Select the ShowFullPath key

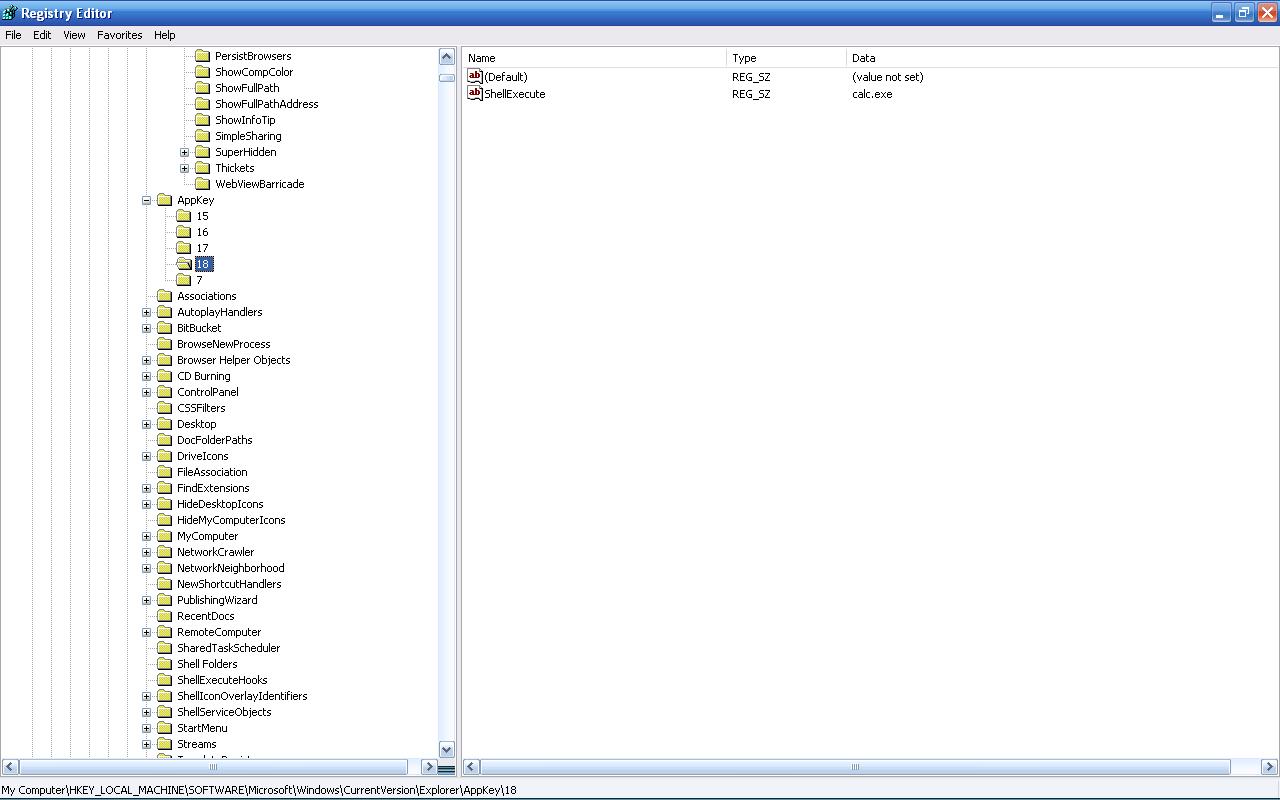247,88
